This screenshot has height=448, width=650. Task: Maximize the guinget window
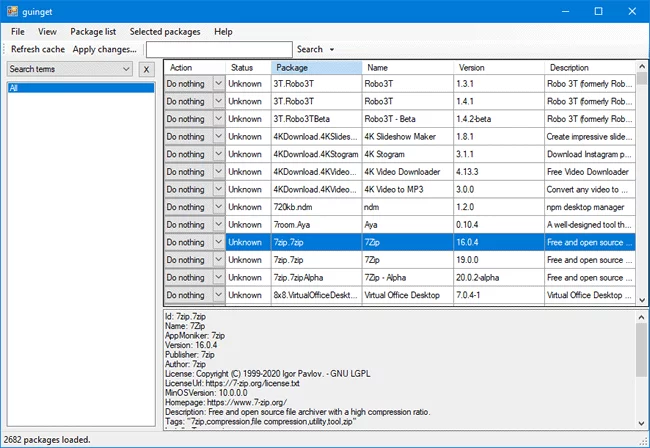click(598, 11)
